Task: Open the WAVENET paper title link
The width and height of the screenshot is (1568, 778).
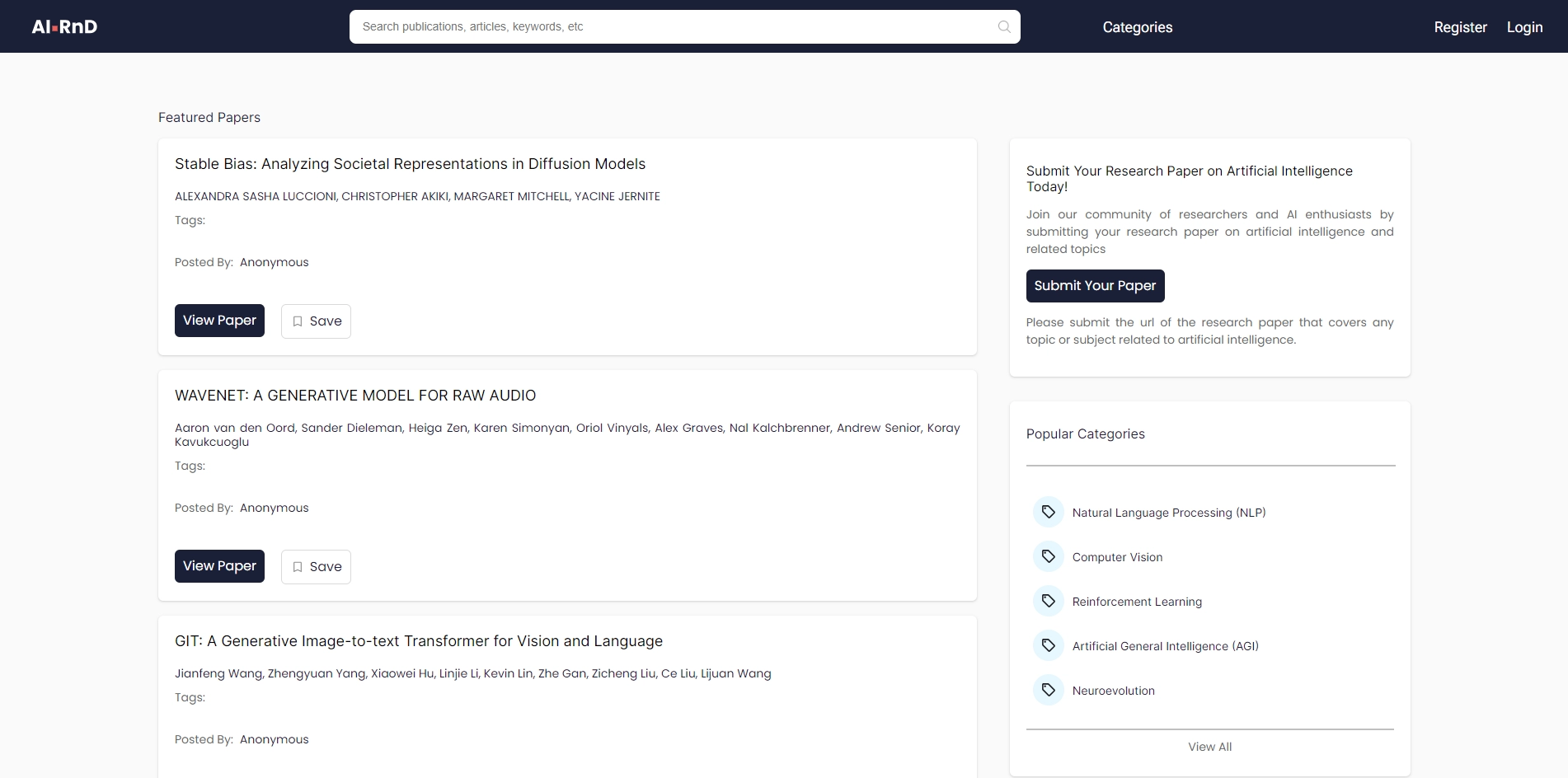Action: (x=355, y=396)
